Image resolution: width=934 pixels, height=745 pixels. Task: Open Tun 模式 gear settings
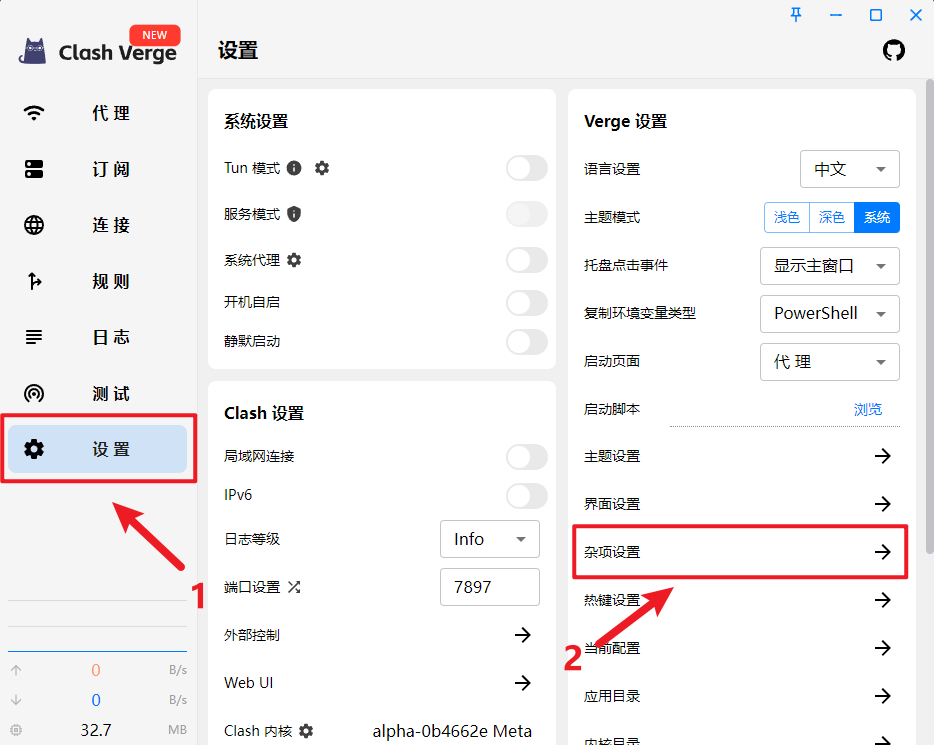(322, 168)
